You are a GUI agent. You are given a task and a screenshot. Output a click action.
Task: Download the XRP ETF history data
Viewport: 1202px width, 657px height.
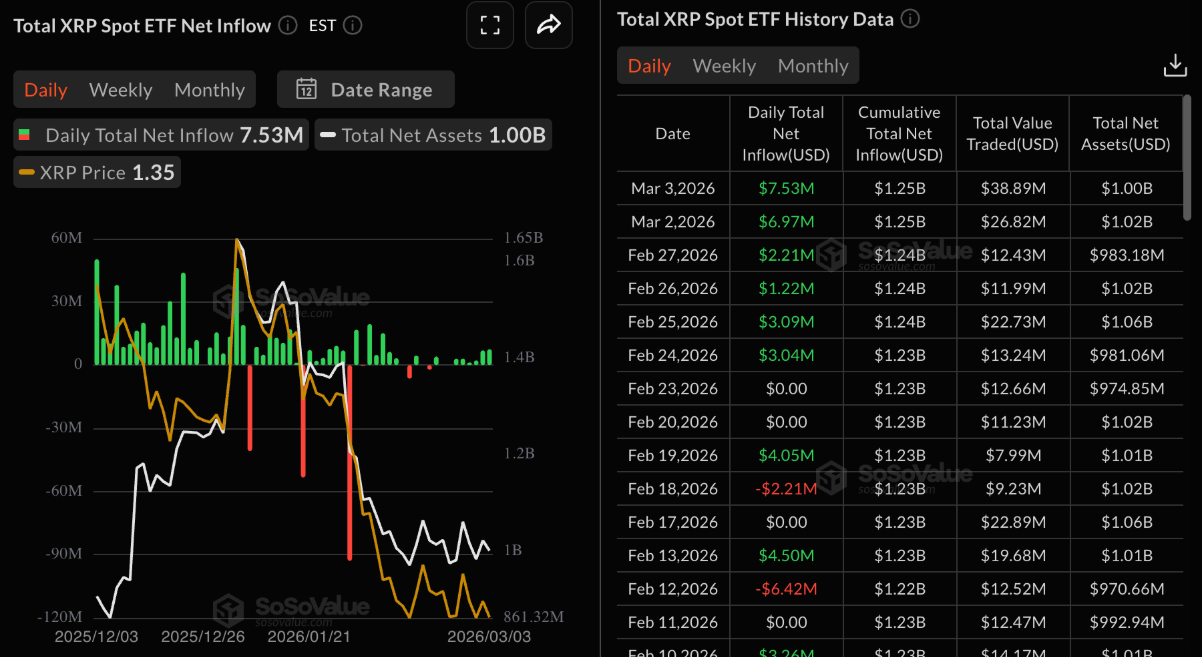coord(1175,65)
